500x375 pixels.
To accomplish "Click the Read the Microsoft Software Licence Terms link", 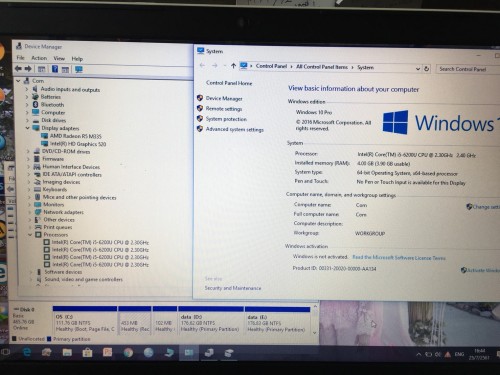I will coord(399,258).
